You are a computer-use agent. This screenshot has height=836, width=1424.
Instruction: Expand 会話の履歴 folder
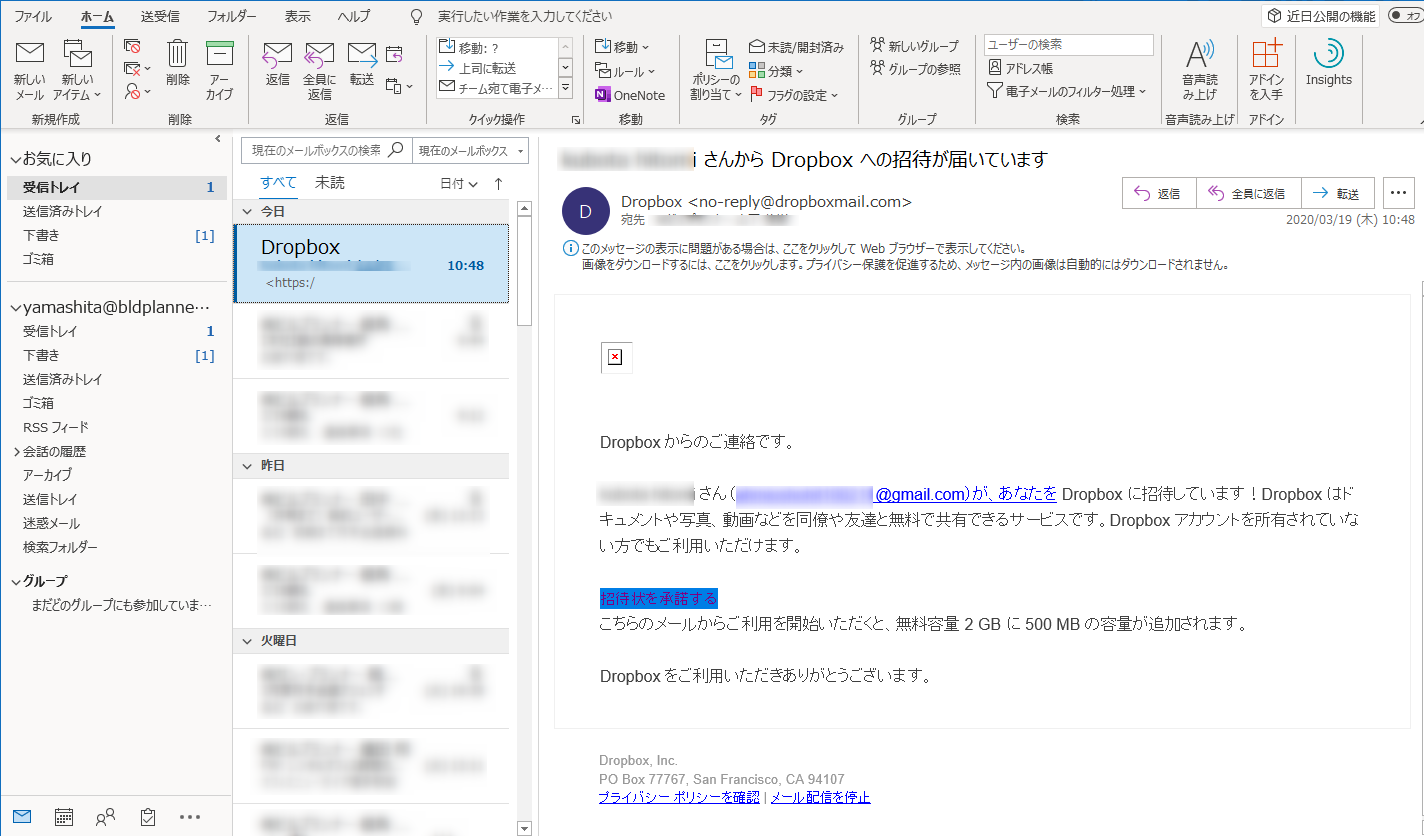coord(17,452)
